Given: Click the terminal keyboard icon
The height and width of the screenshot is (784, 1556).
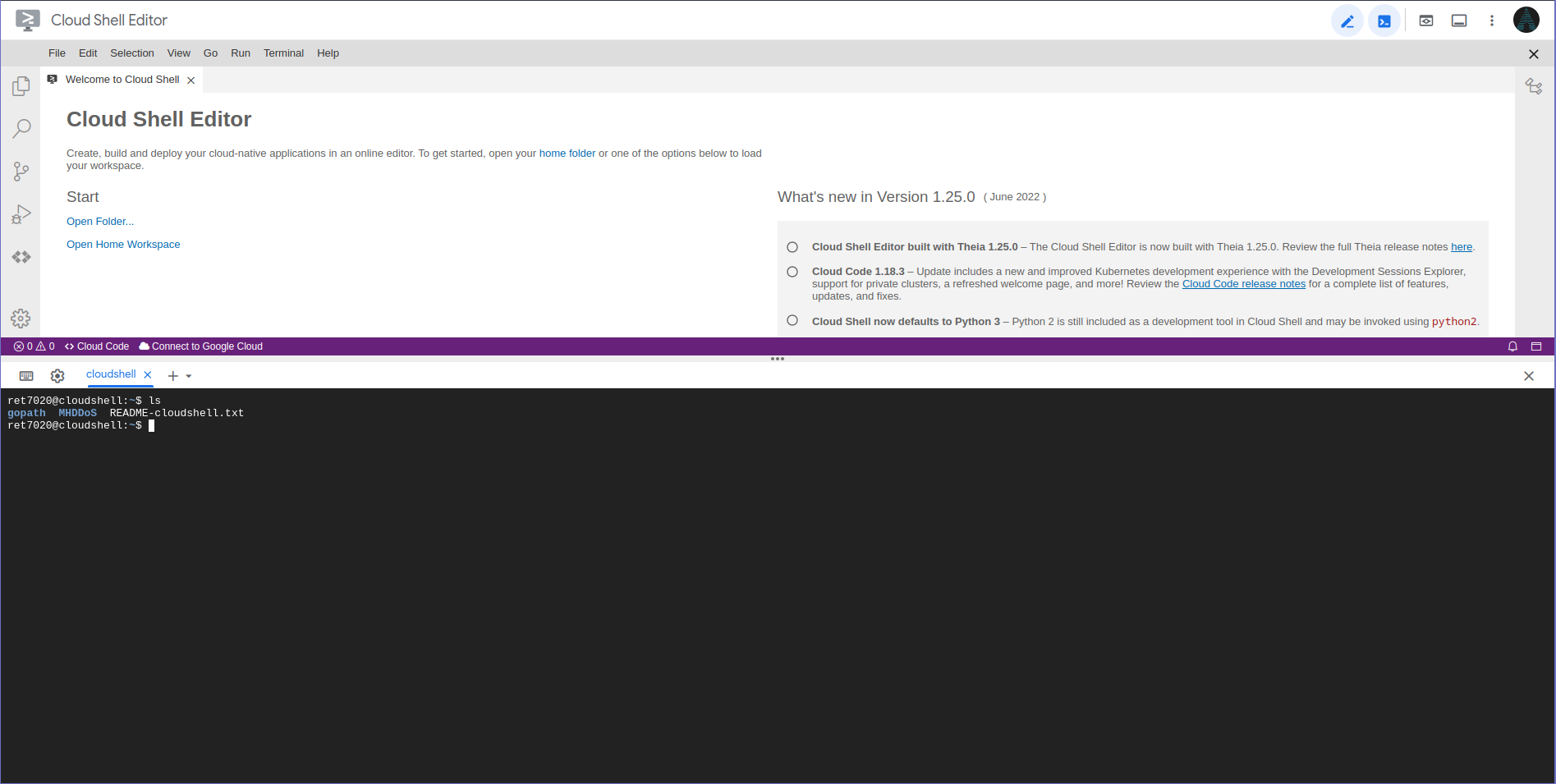Looking at the screenshot, I should 26,376.
